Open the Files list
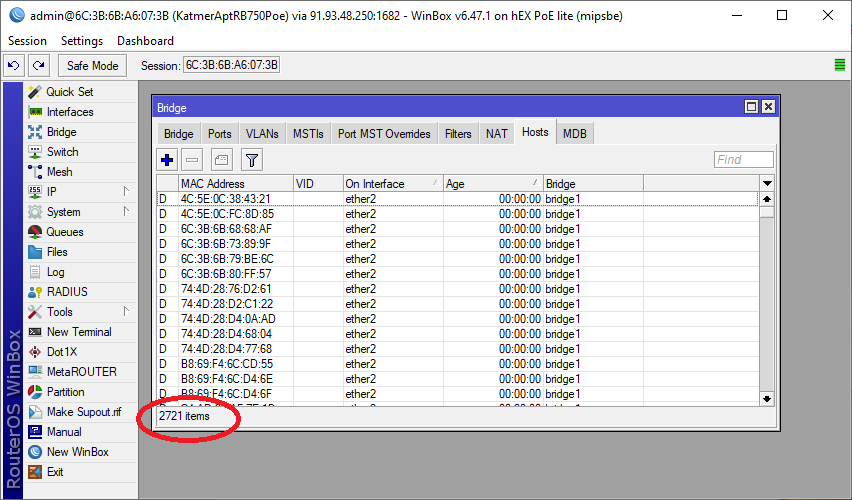Screen dimensions: 852x500 pyautogui.click(x=80, y=252)
